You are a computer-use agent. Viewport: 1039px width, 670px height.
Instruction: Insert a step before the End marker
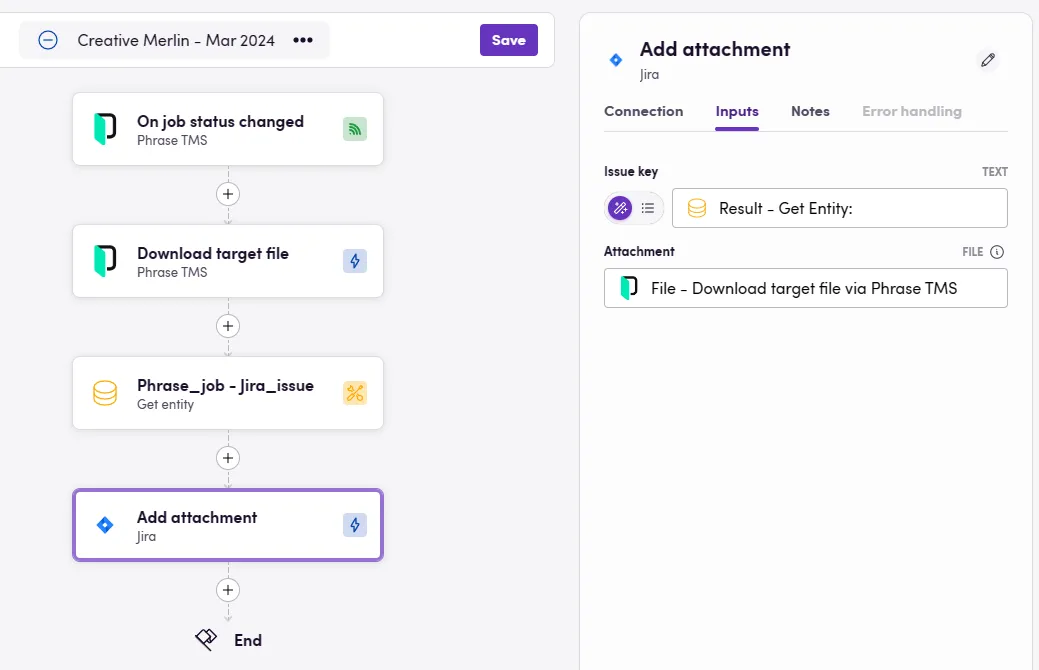pos(228,589)
